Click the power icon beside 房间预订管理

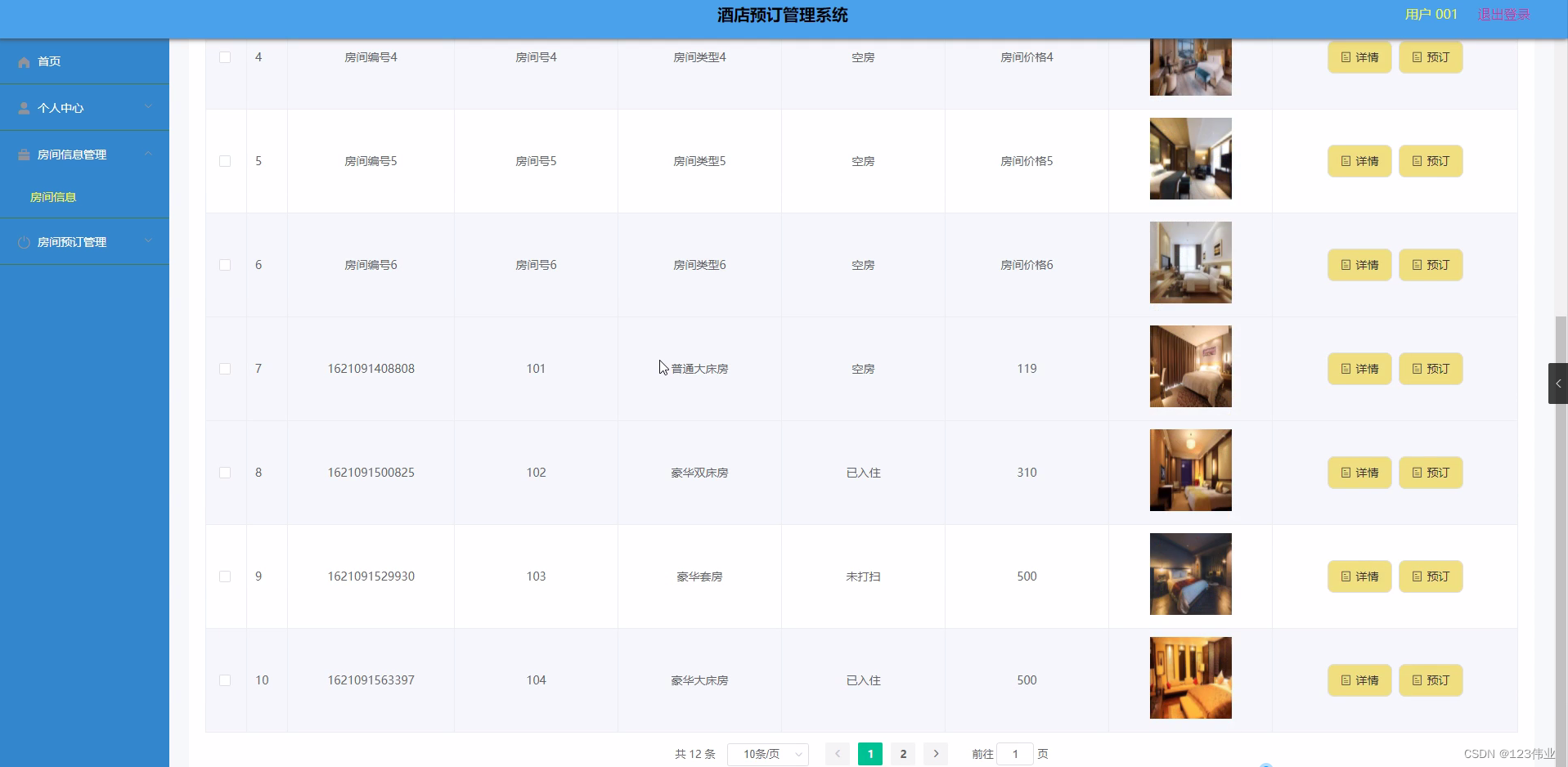click(x=23, y=242)
